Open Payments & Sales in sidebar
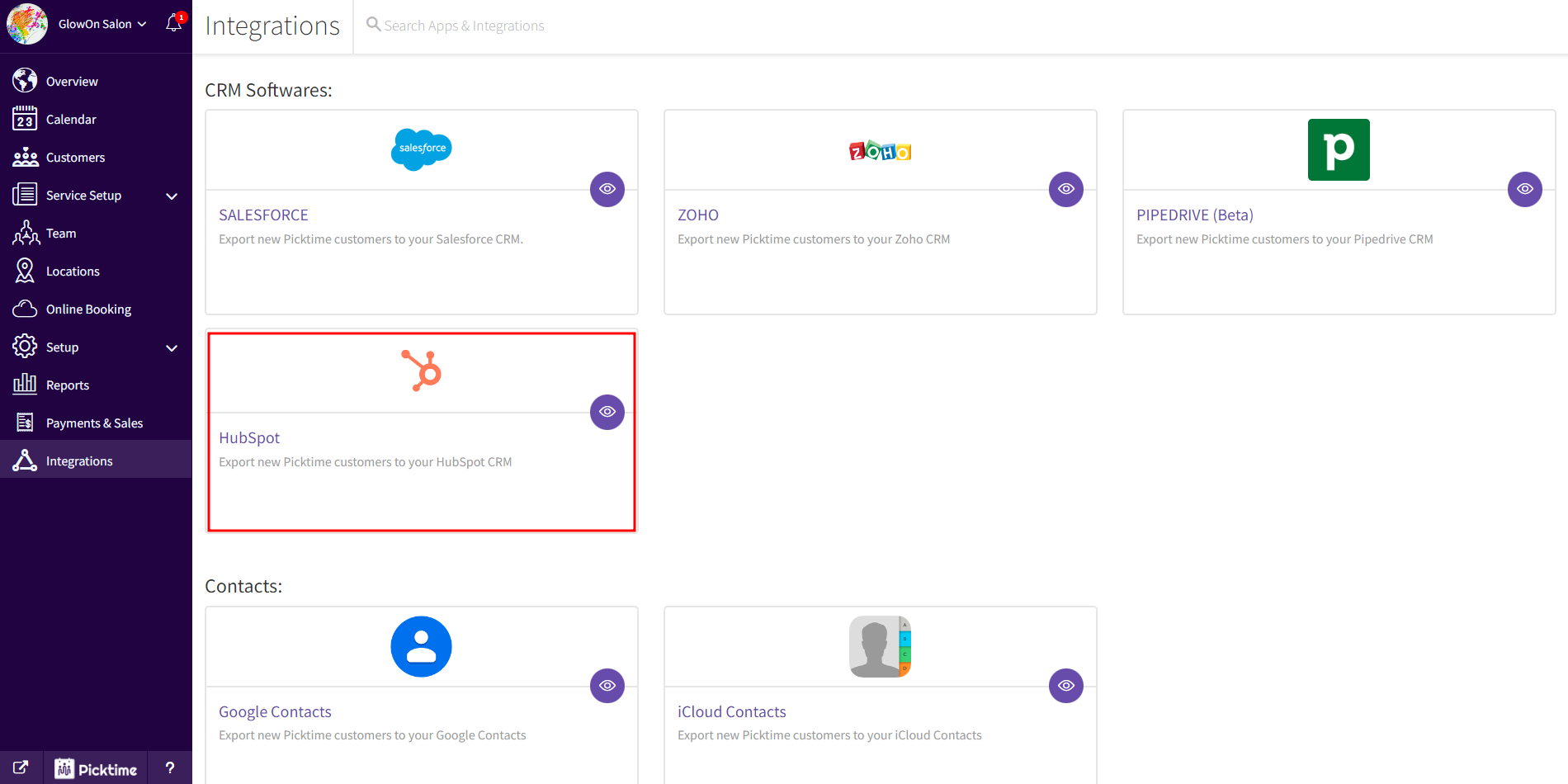 [94, 423]
